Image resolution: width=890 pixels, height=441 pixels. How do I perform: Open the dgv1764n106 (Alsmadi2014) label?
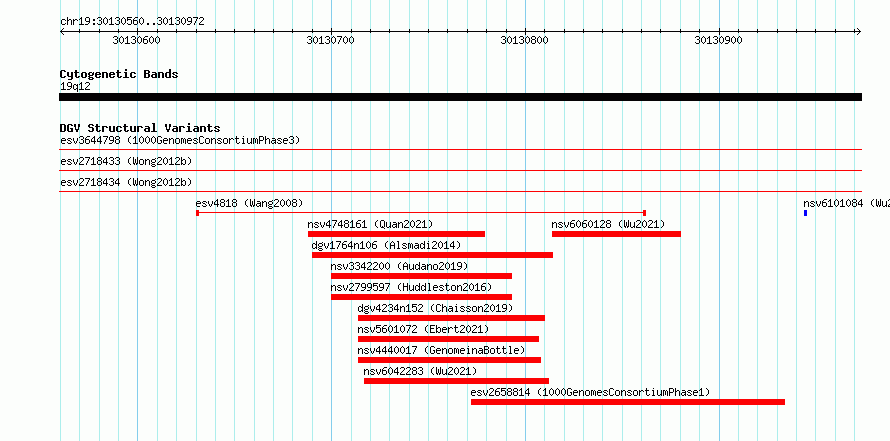(x=386, y=245)
